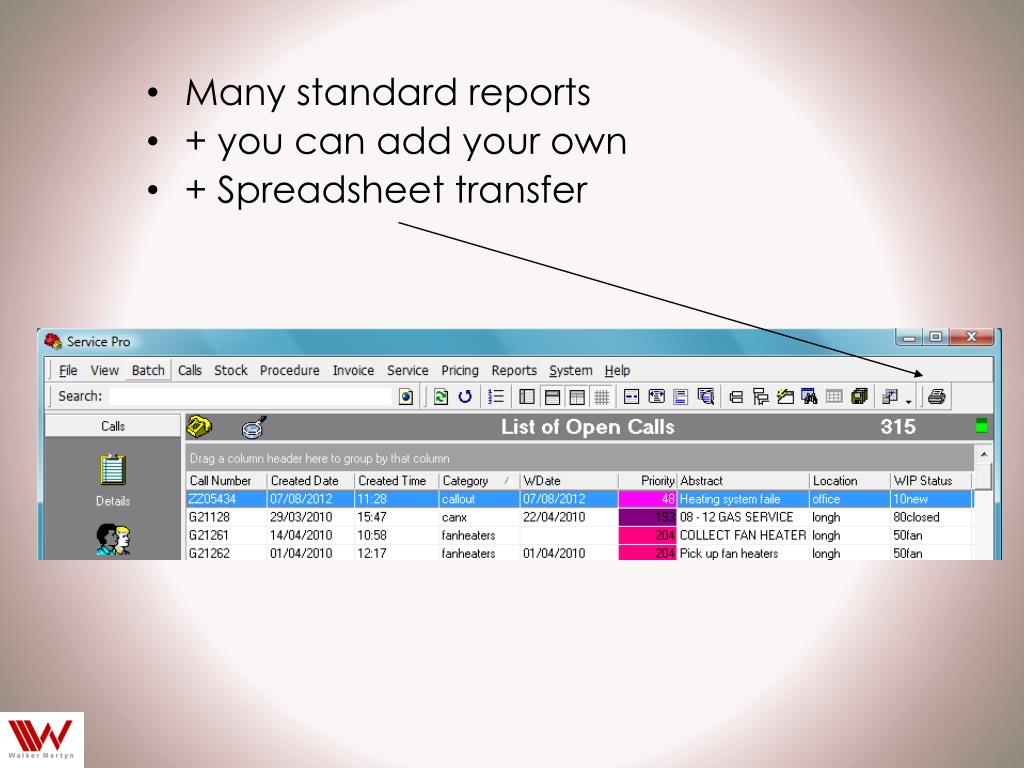1024x768 pixels.
Task: Toggle the grid view toolbar button
Action: point(602,397)
